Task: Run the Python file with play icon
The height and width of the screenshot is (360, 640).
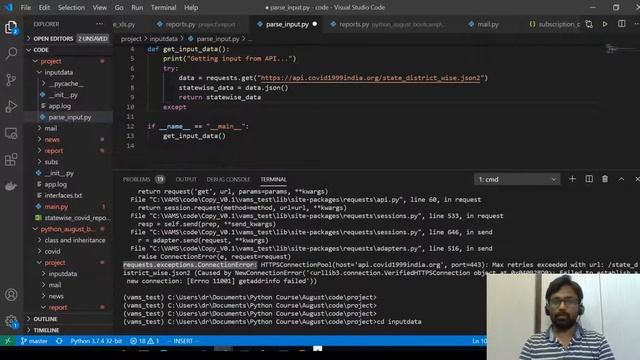Action: pos(605,24)
